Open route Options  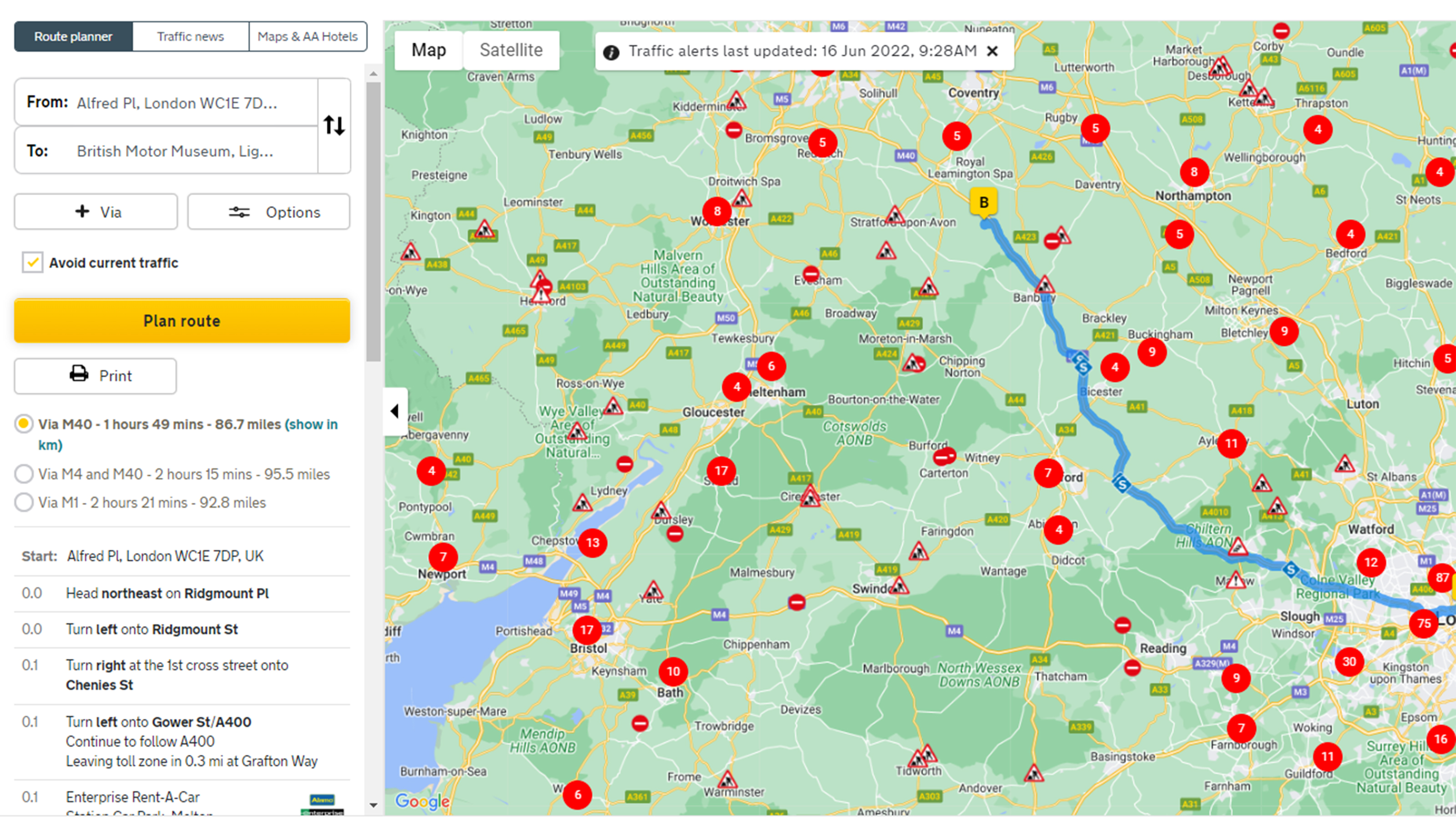tap(268, 212)
